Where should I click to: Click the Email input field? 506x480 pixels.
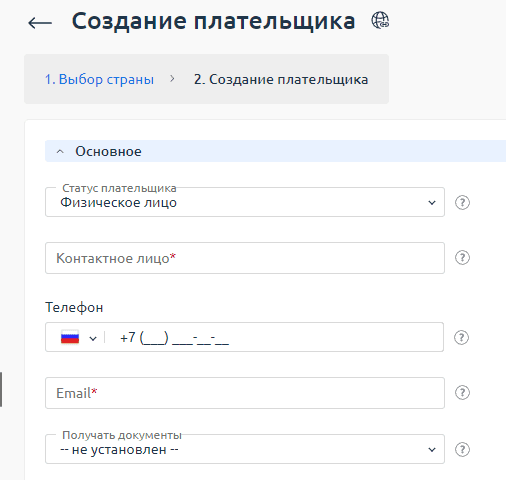click(x=245, y=393)
